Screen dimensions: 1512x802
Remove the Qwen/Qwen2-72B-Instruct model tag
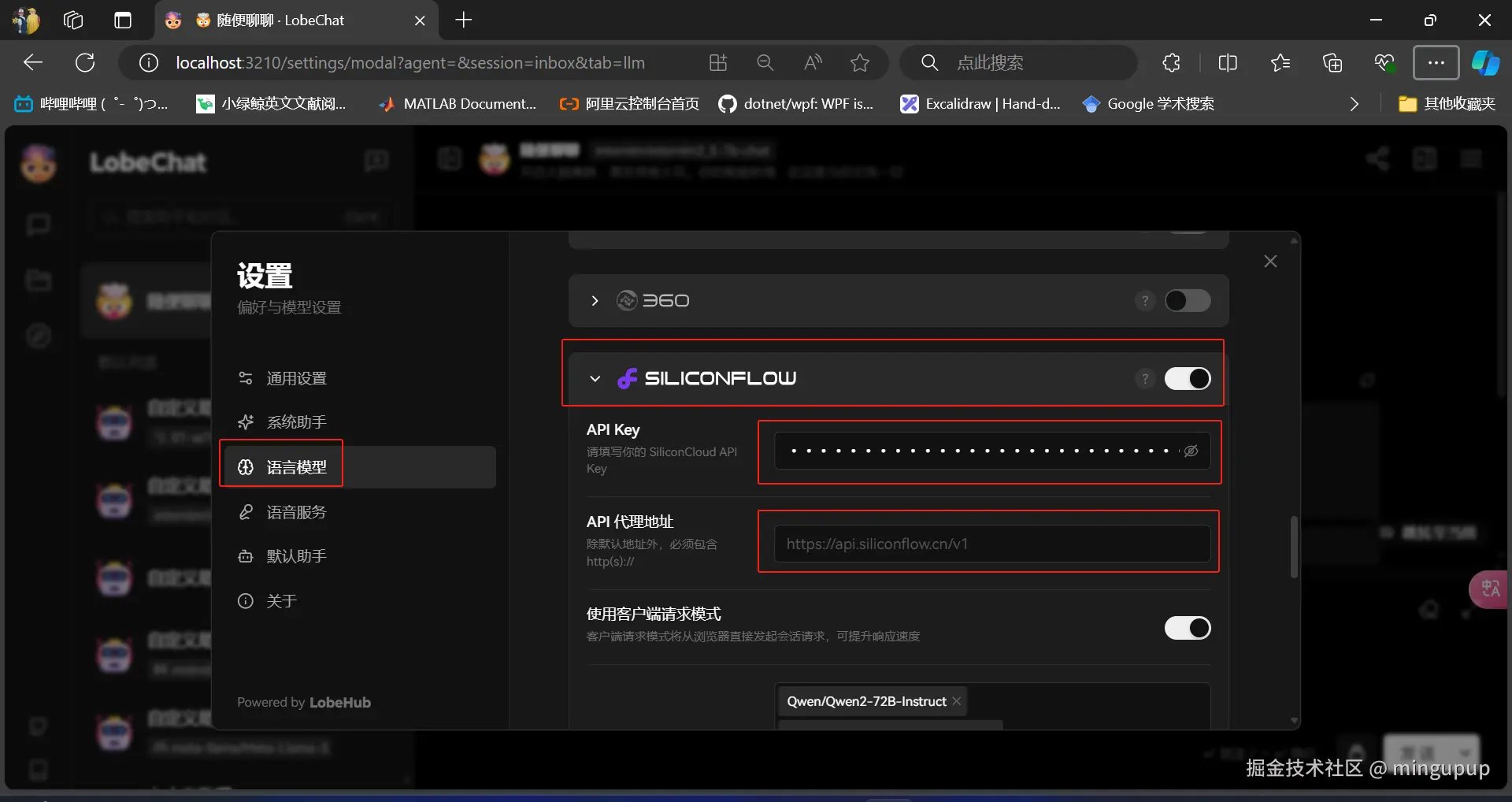pyautogui.click(x=957, y=701)
